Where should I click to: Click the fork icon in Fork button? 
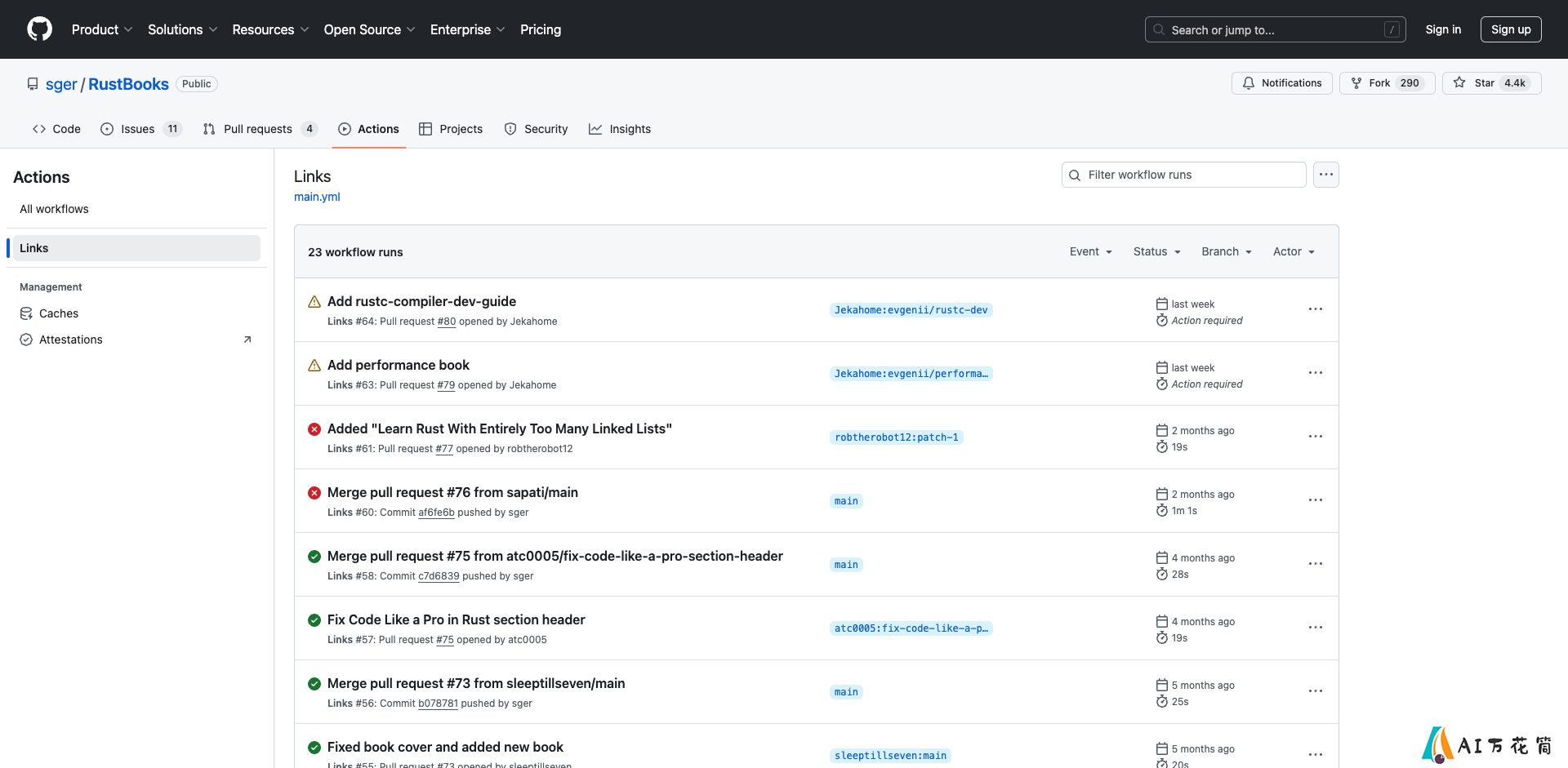pos(1356,83)
